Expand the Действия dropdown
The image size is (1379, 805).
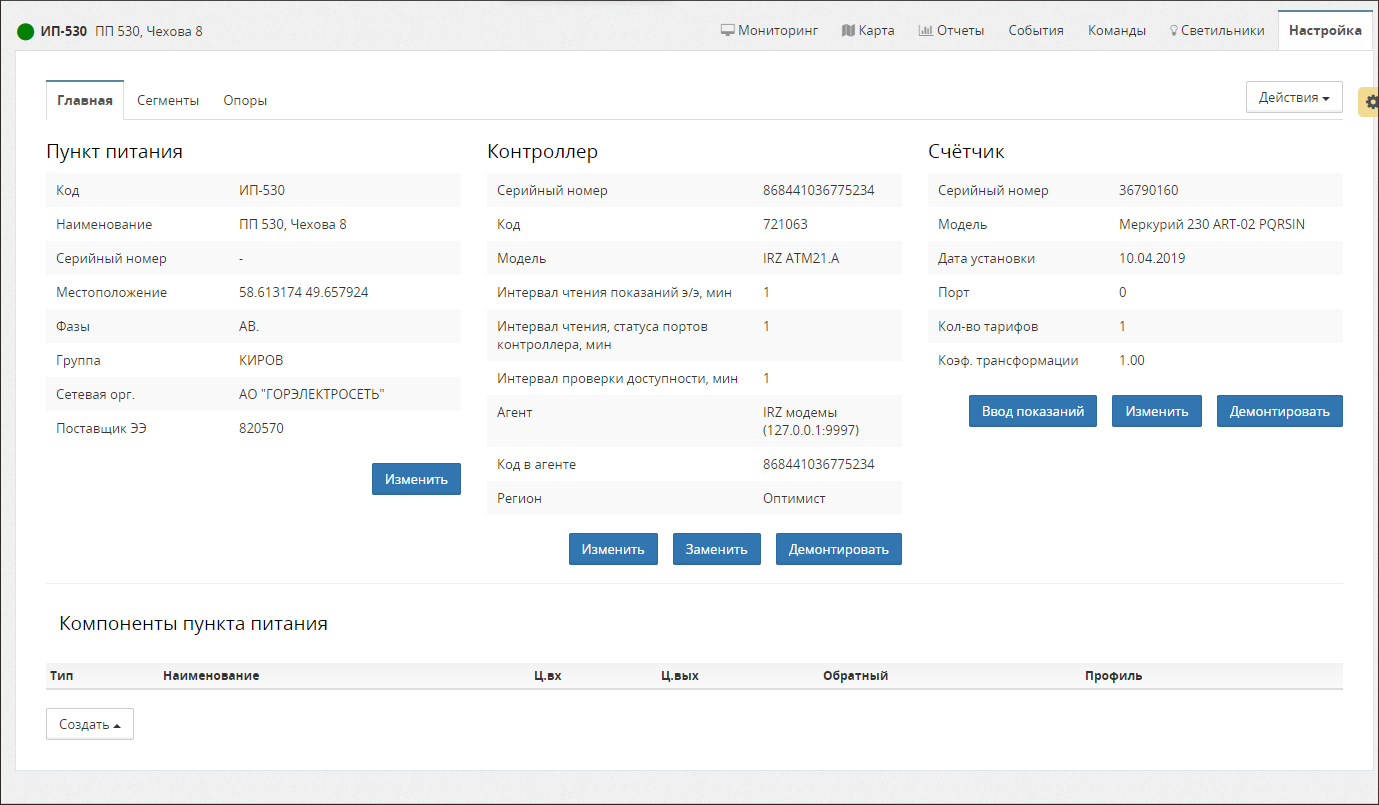[1293, 97]
